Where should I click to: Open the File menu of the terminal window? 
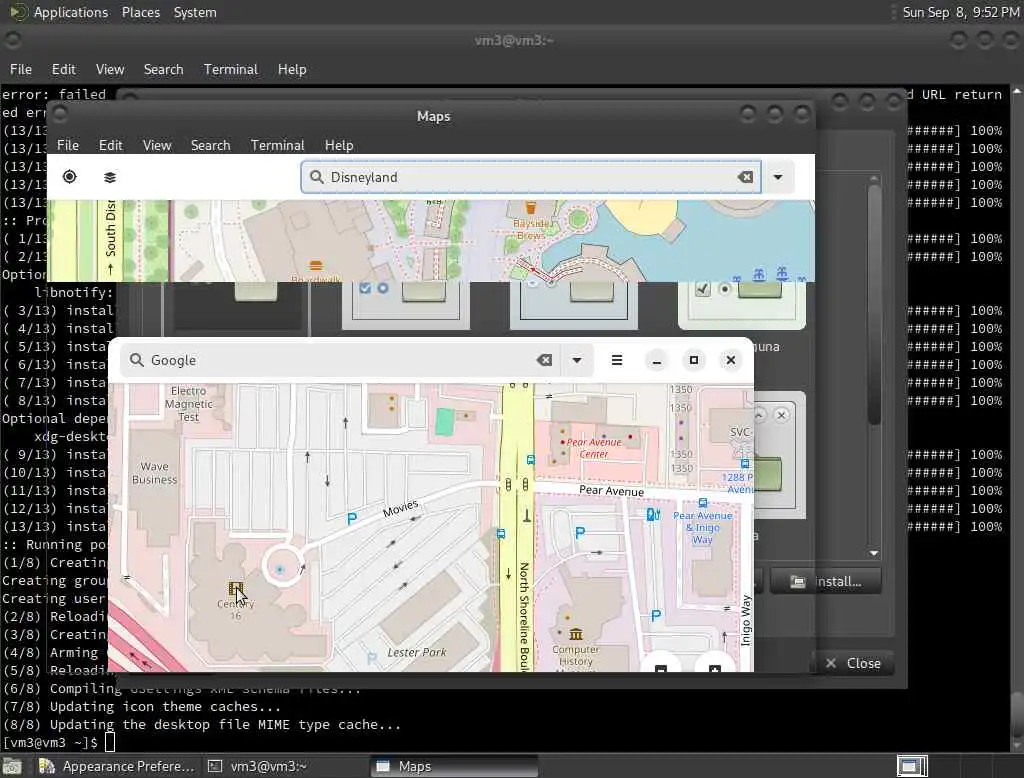[x=21, y=69]
